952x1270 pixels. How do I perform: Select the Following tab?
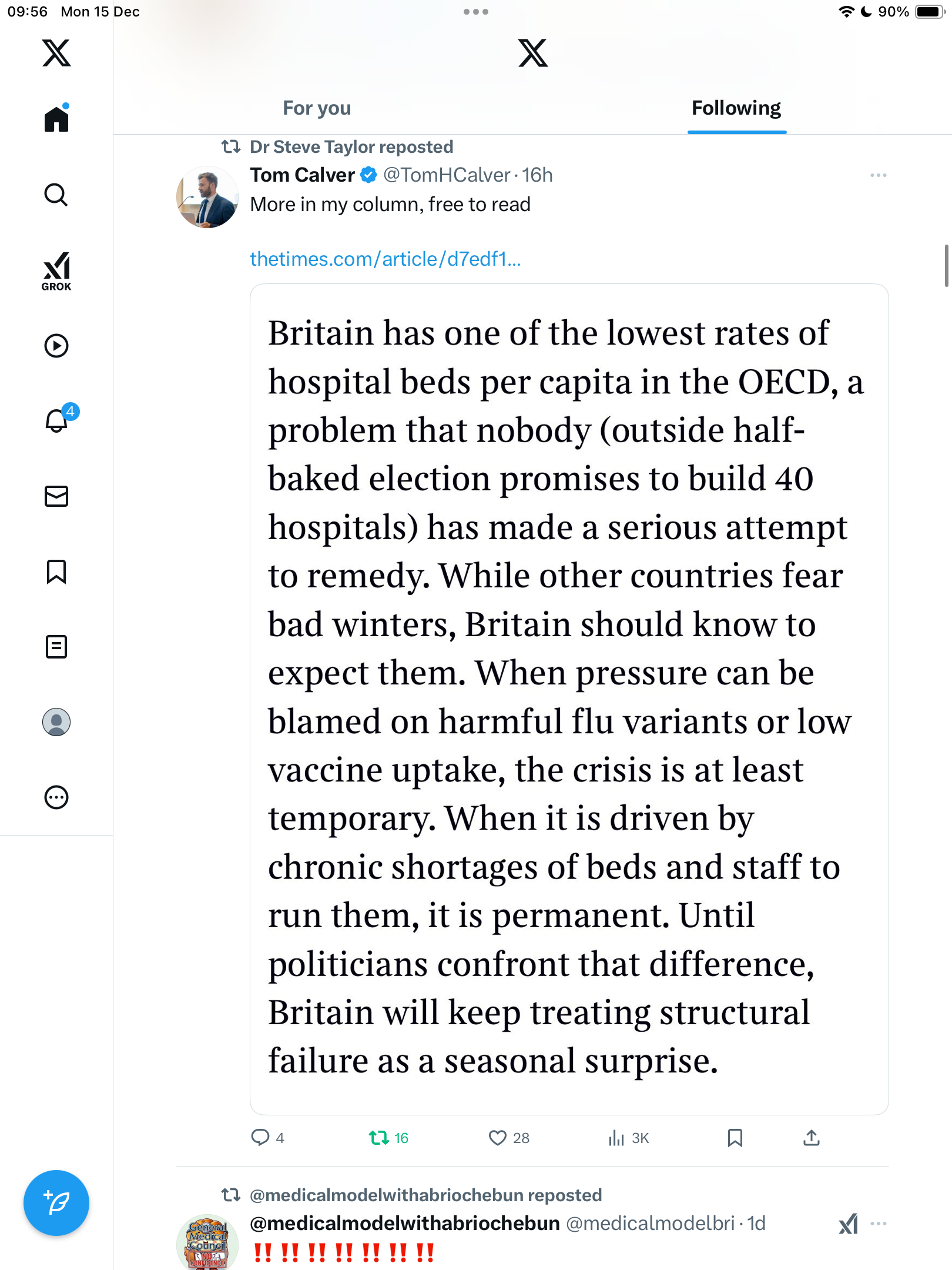(x=736, y=108)
